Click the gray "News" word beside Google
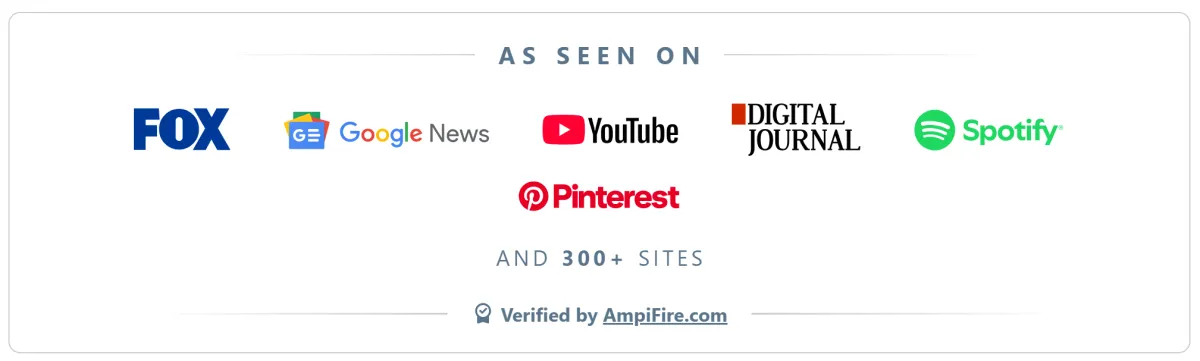 (x=460, y=133)
